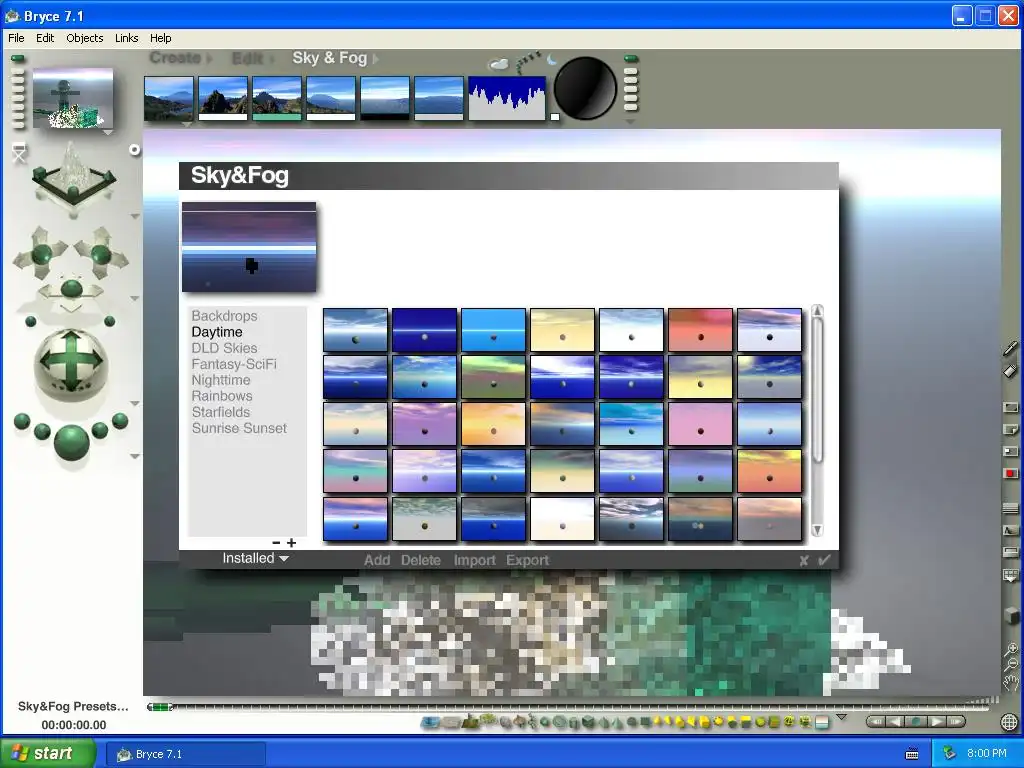Image resolution: width=1024 pixels, height=768 pixels.
Task: Expand the triangle under the Nano Preview
Action: point(108,133)
